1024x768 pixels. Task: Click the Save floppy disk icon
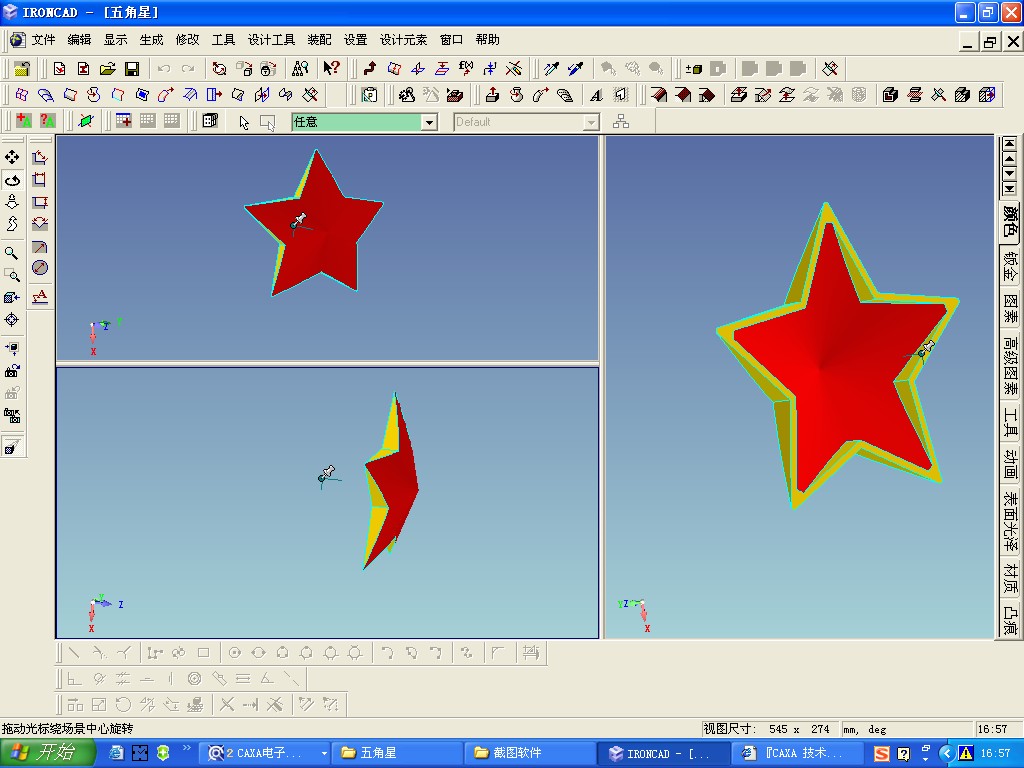click(x=132, y=69)
